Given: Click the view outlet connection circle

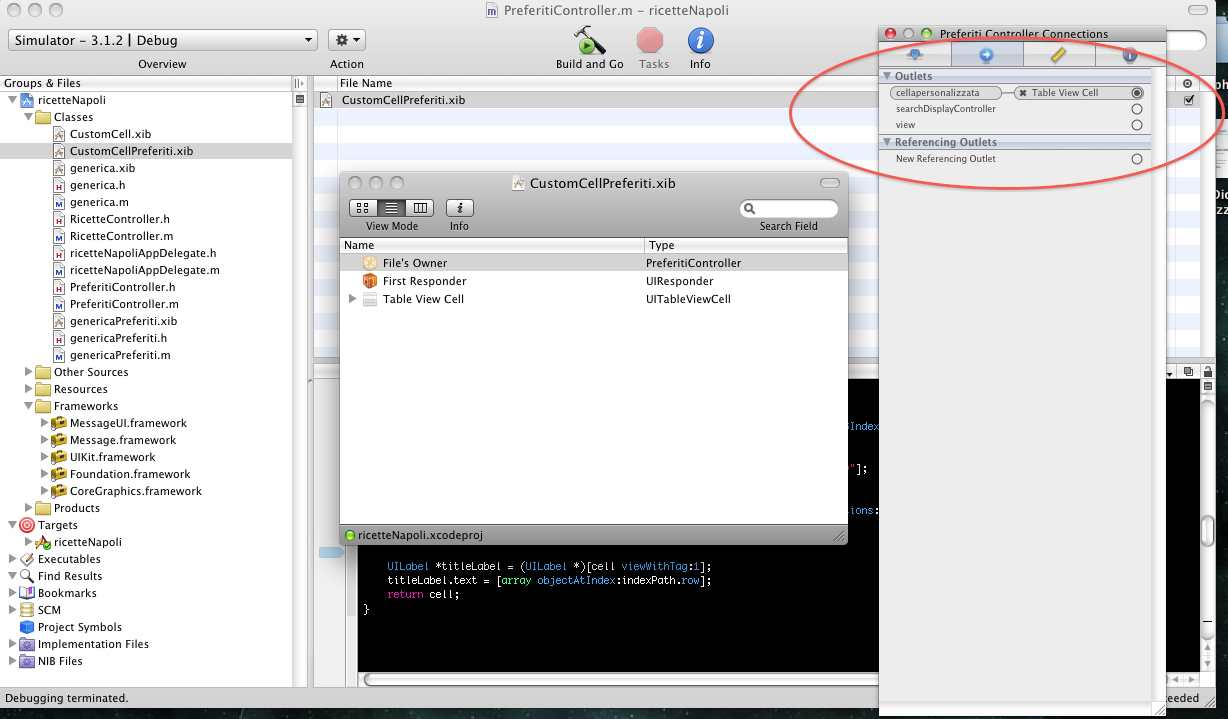Looking at the screenshot, I should [x=1136, y=125].
